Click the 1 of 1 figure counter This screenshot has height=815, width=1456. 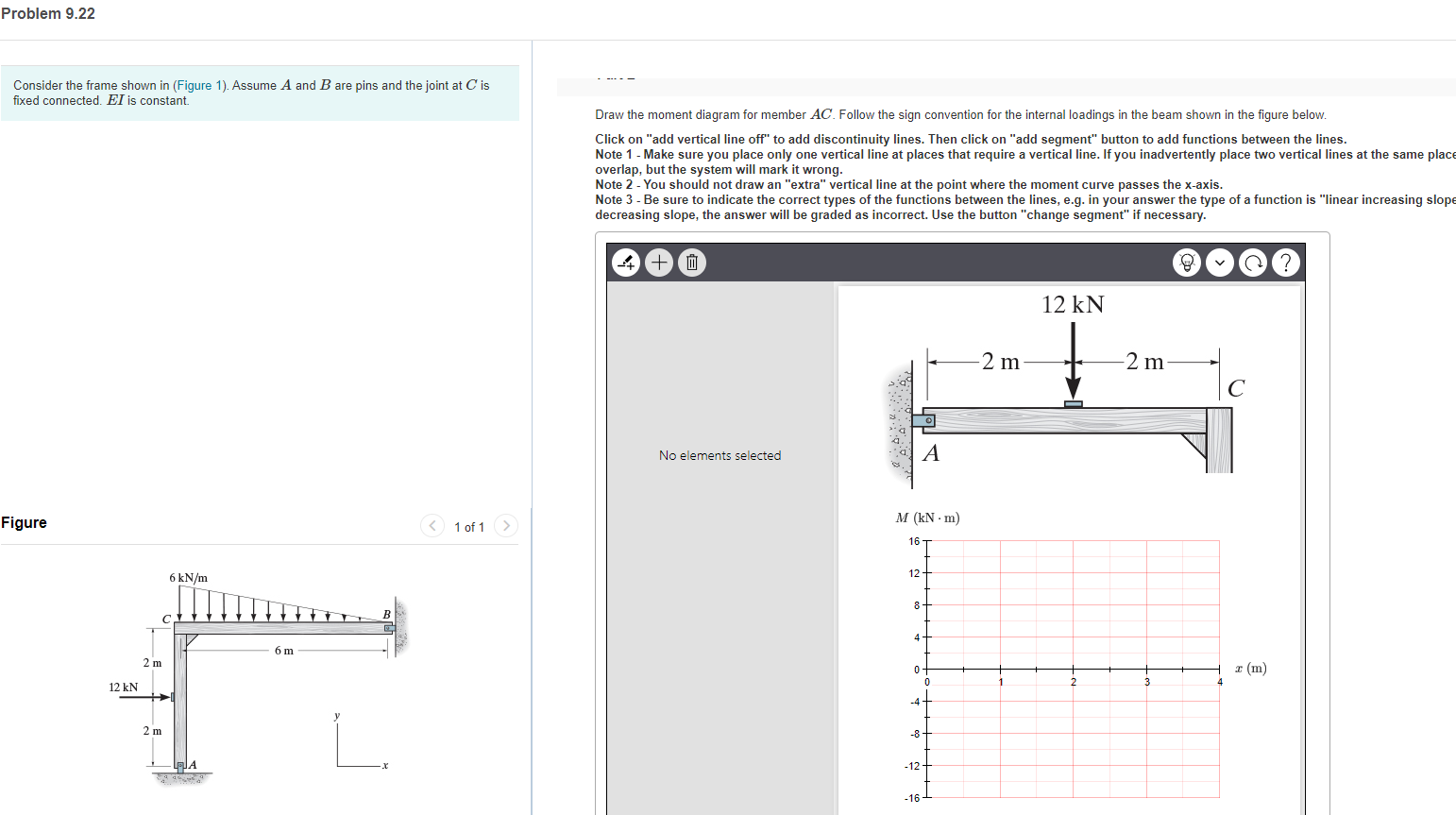[468, 526]
